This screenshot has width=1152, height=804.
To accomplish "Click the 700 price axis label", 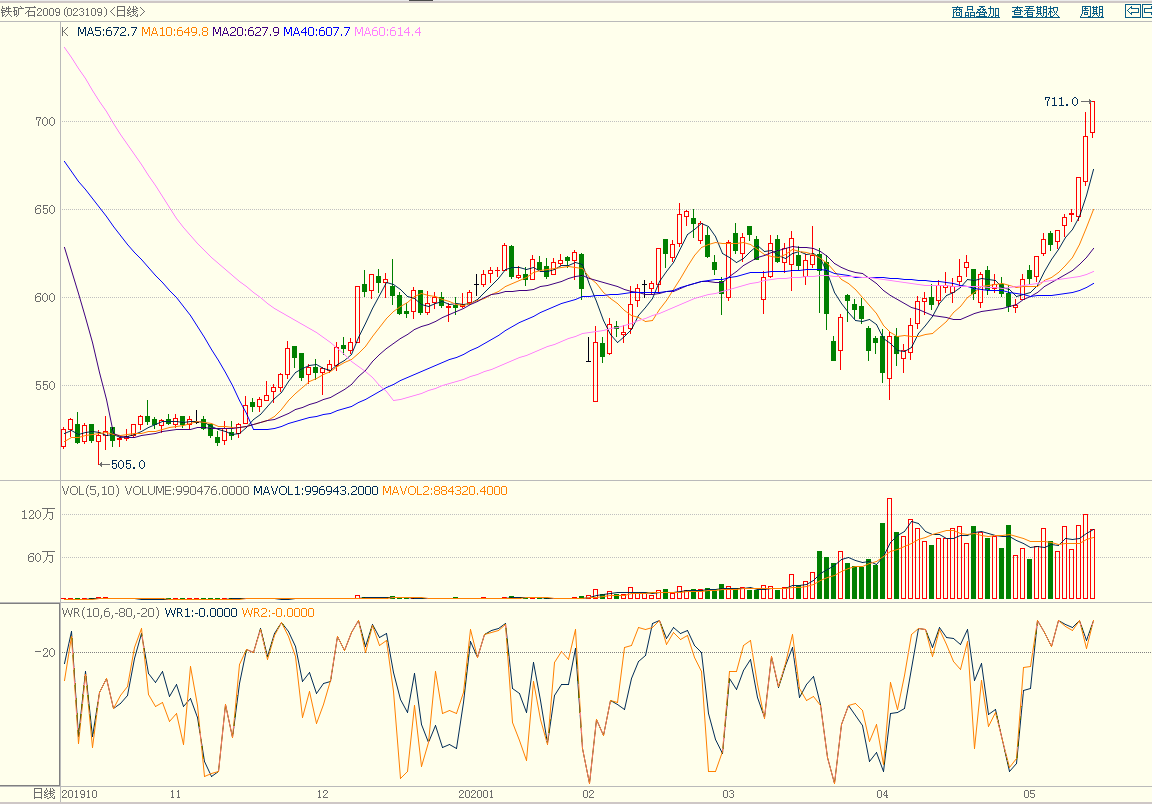I will [x=46, y=121].
